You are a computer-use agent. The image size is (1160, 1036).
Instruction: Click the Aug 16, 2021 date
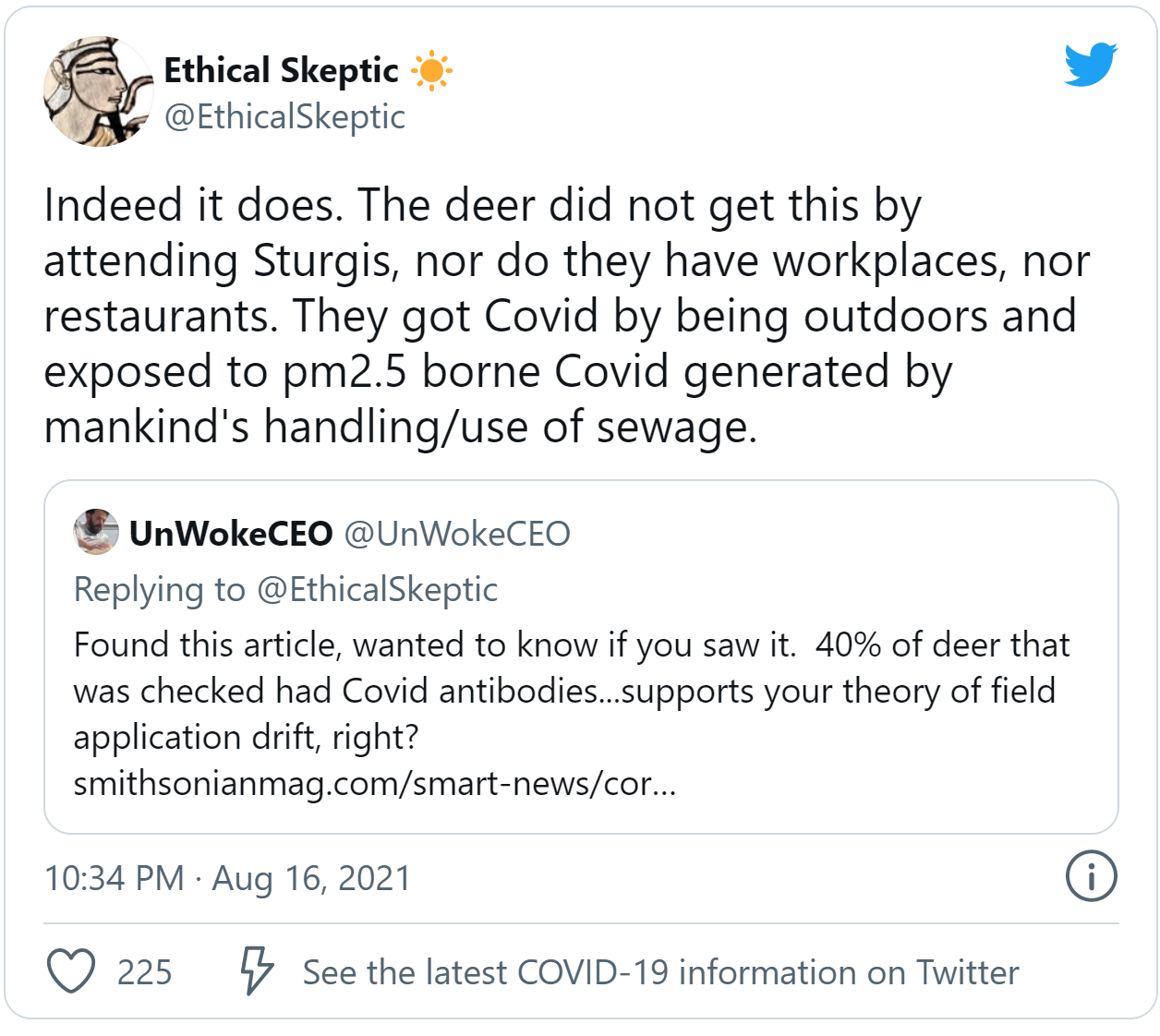311,878
